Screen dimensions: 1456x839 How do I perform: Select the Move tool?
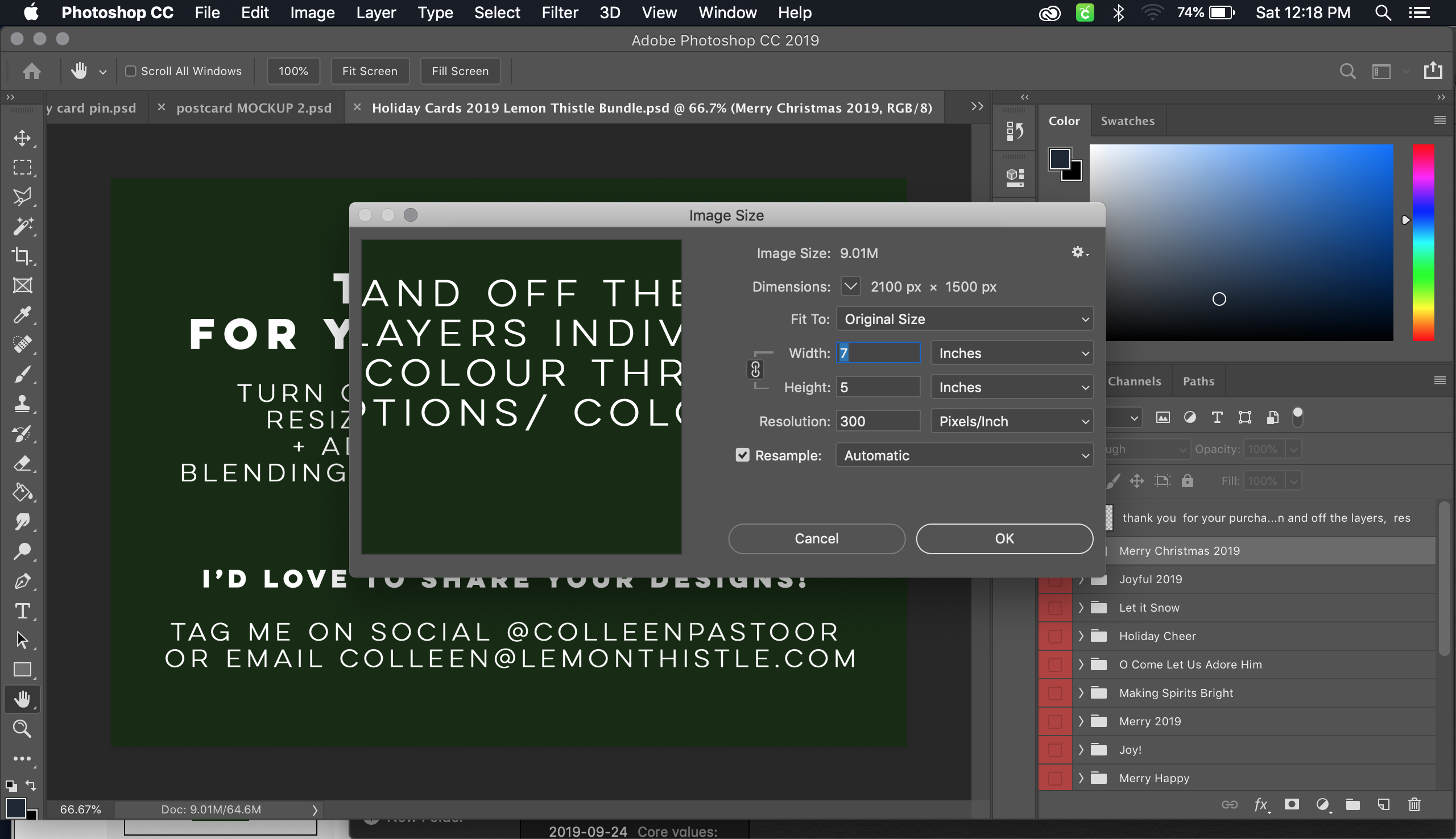[x=22, y=138]
